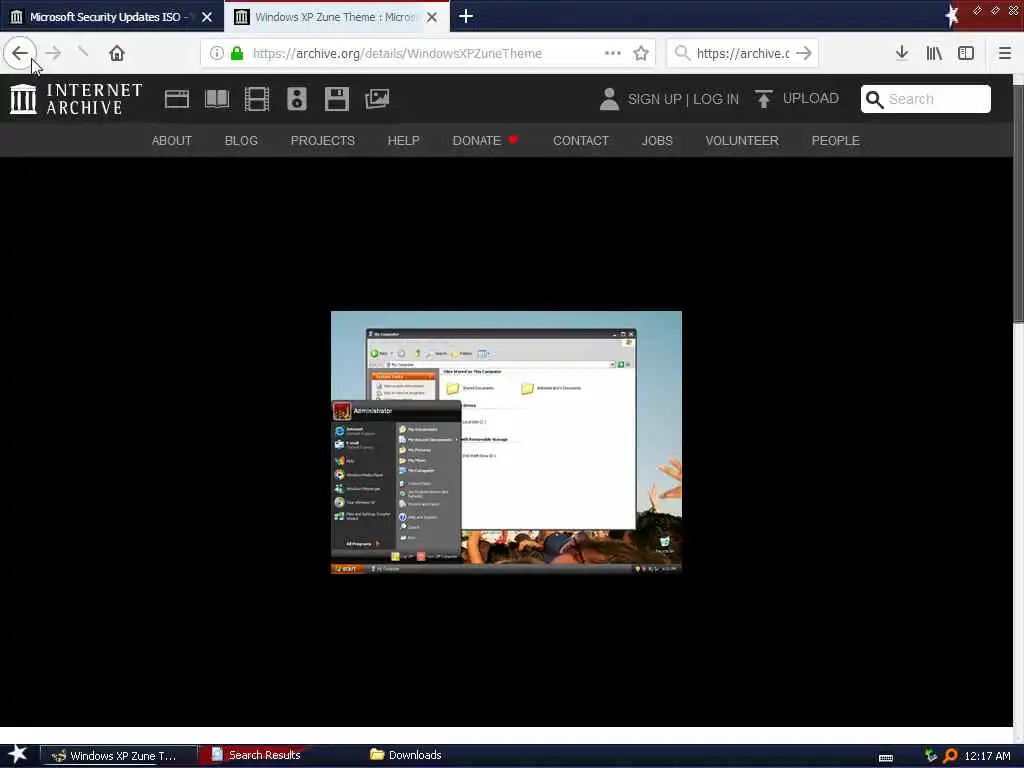
Task: Click the address bar URL
Action: click(397, 54)
